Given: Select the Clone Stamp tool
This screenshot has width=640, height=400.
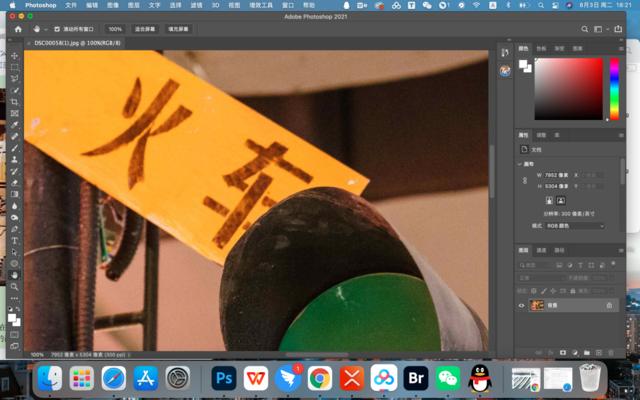Looking at the screenshot, I should pyautogui.click(x=14, y=160).
